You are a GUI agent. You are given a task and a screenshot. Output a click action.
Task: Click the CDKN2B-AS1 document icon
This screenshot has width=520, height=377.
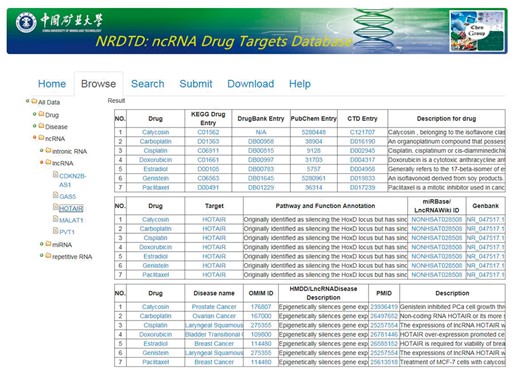[56, 175]
